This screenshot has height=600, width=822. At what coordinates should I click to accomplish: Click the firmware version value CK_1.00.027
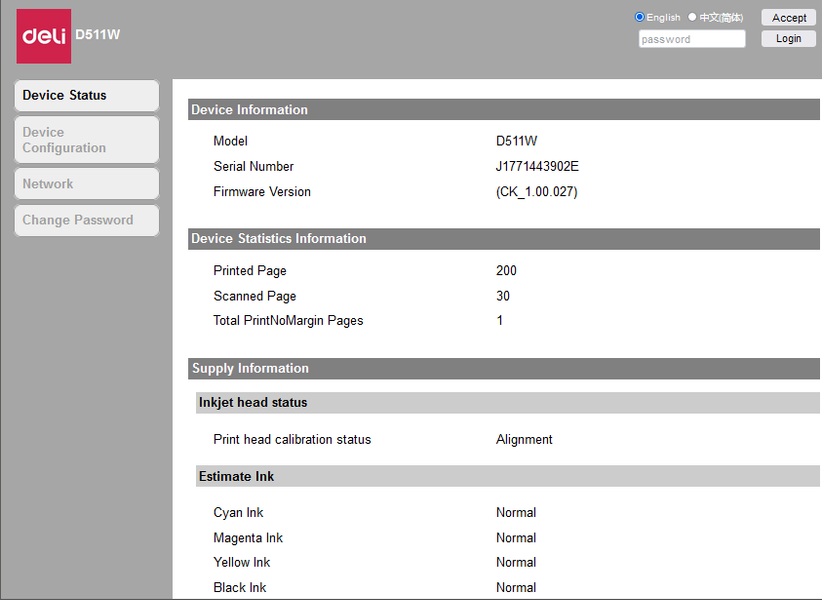coord(536,192)
